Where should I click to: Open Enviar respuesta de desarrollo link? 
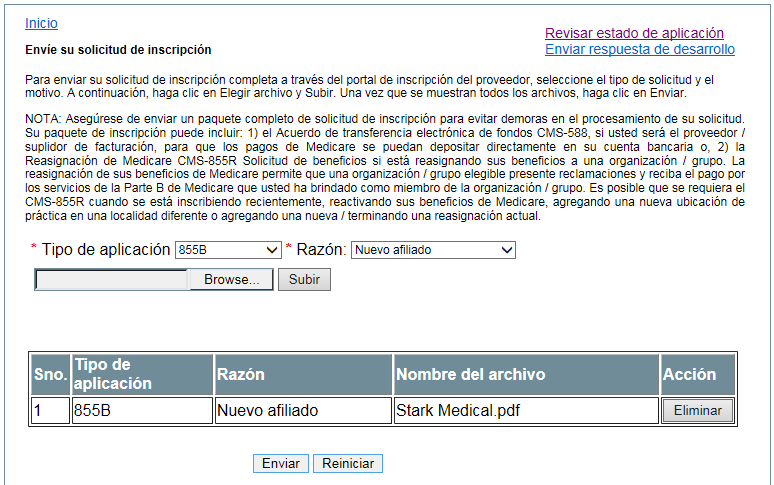[639, 49]
